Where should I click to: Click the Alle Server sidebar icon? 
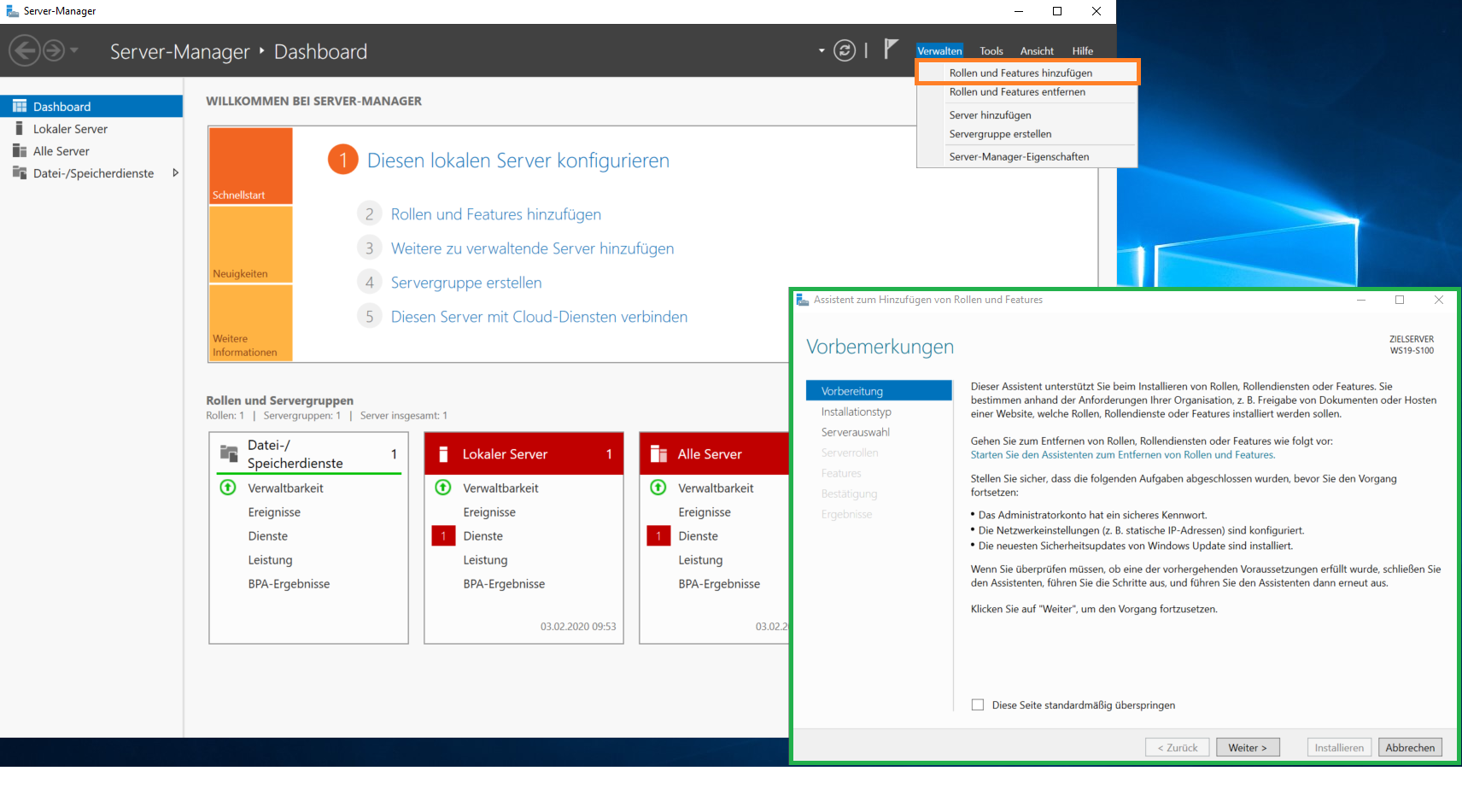(x=20, y=150)
